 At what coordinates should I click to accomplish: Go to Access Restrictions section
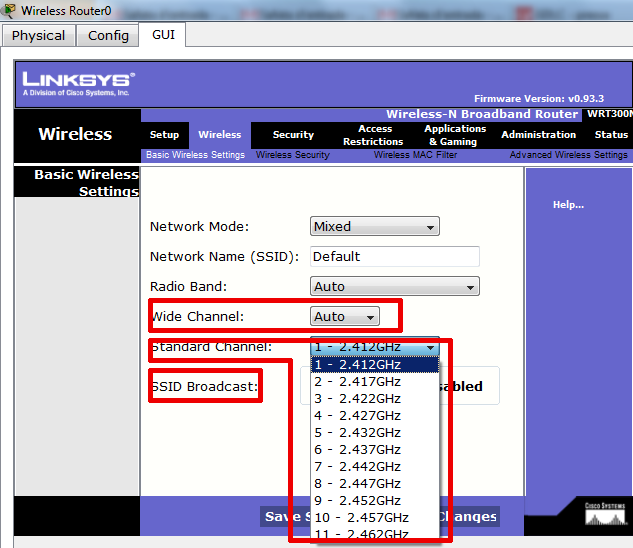[375, 135]
